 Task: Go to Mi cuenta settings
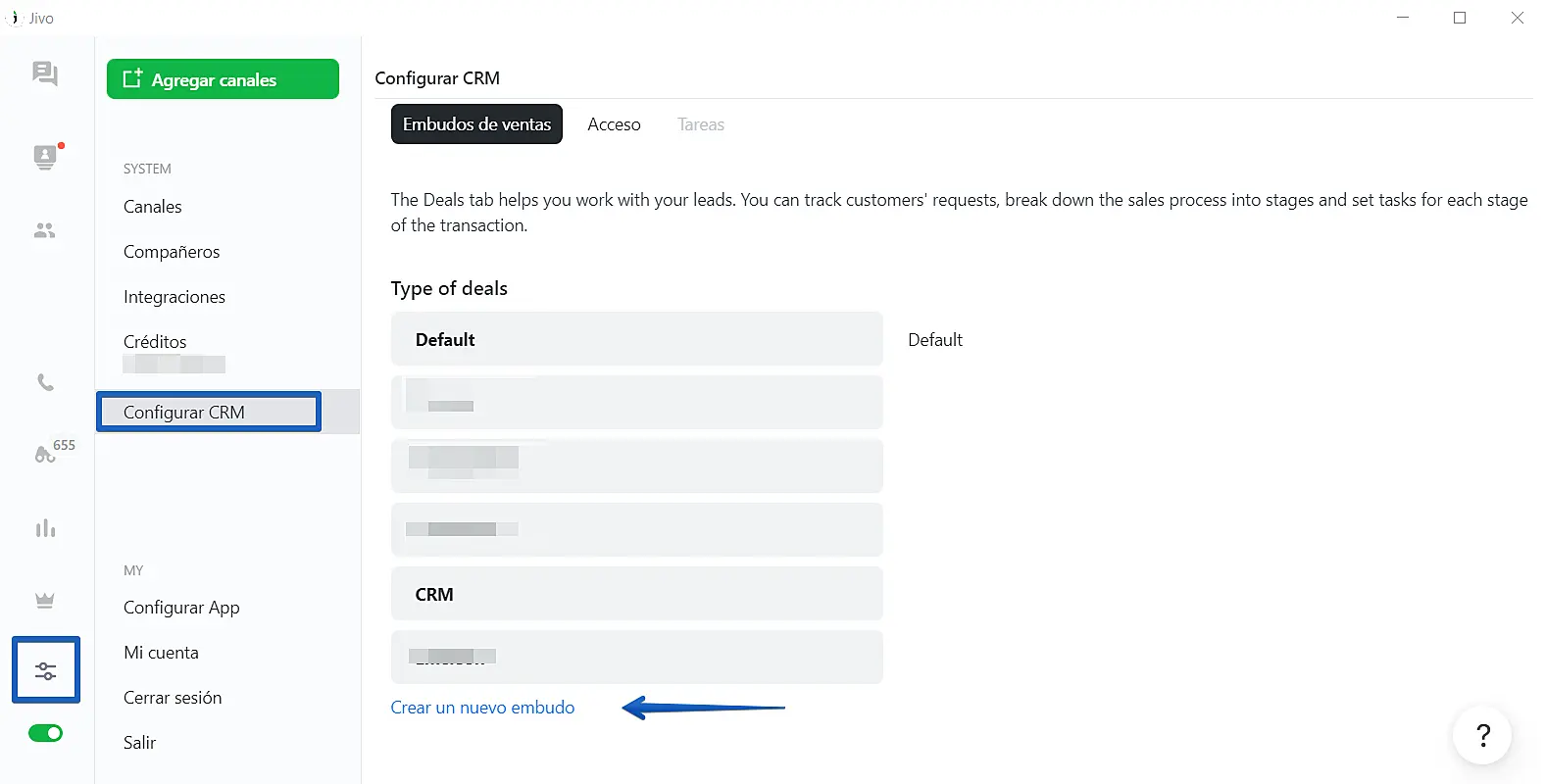pyautogui.click(x=161, y=653)
